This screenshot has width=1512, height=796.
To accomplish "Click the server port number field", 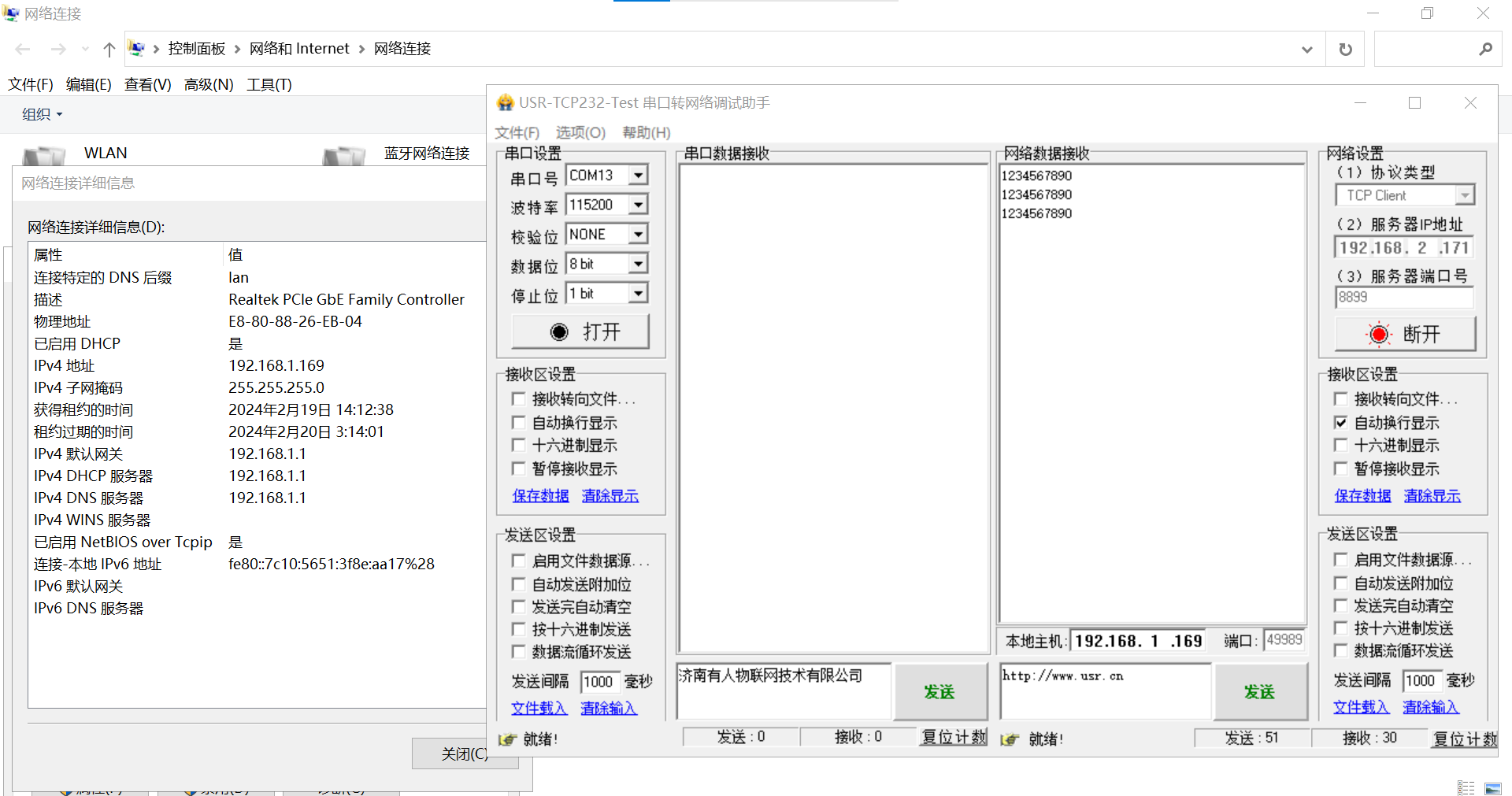I will click(1403, 298).
